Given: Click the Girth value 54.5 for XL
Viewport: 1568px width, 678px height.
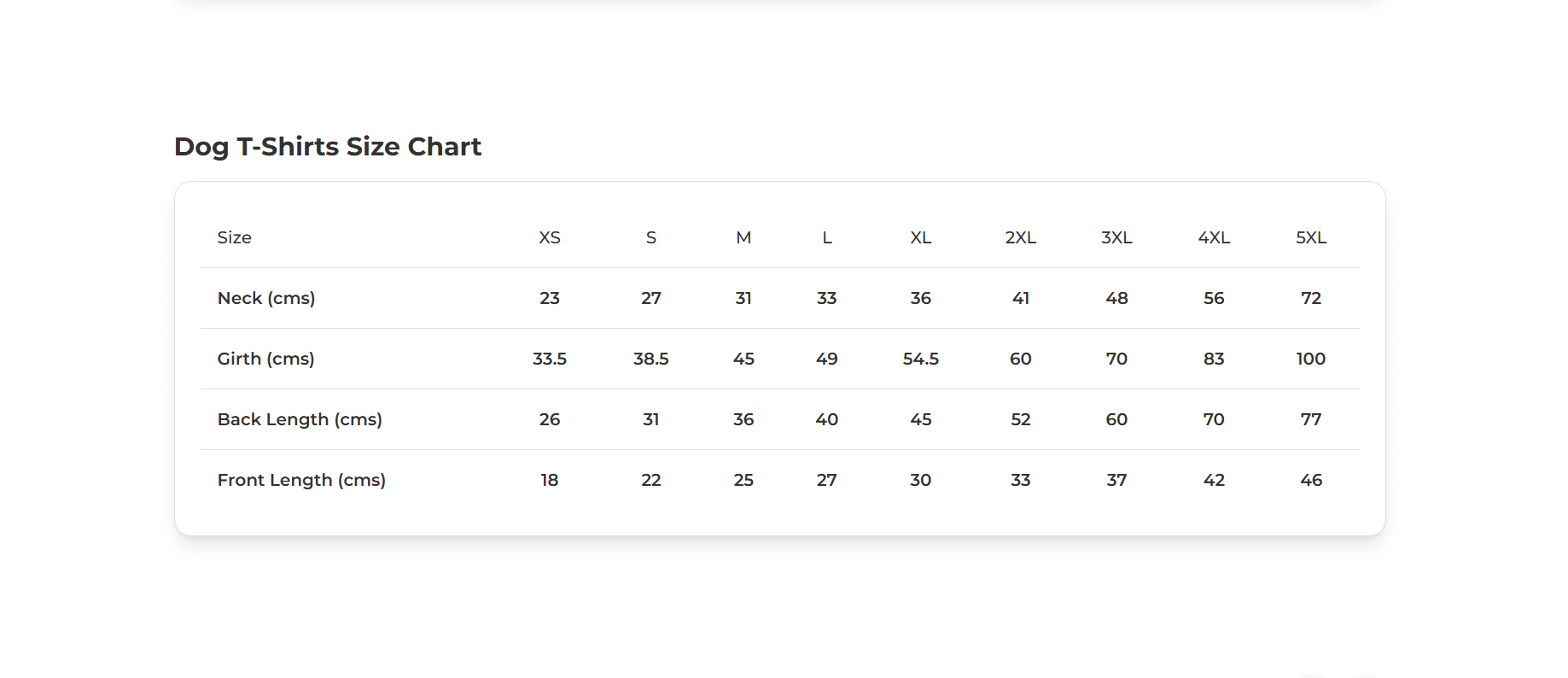Looking at the screenshot, I should click(x=920, y=359).
